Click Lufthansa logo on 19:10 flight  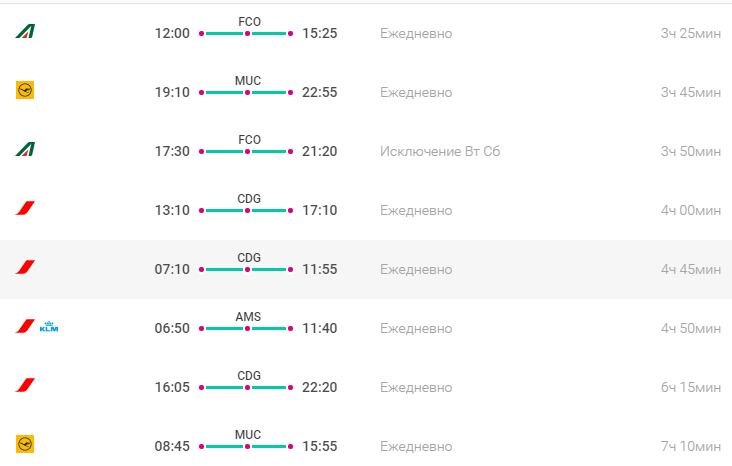point(25,91)
